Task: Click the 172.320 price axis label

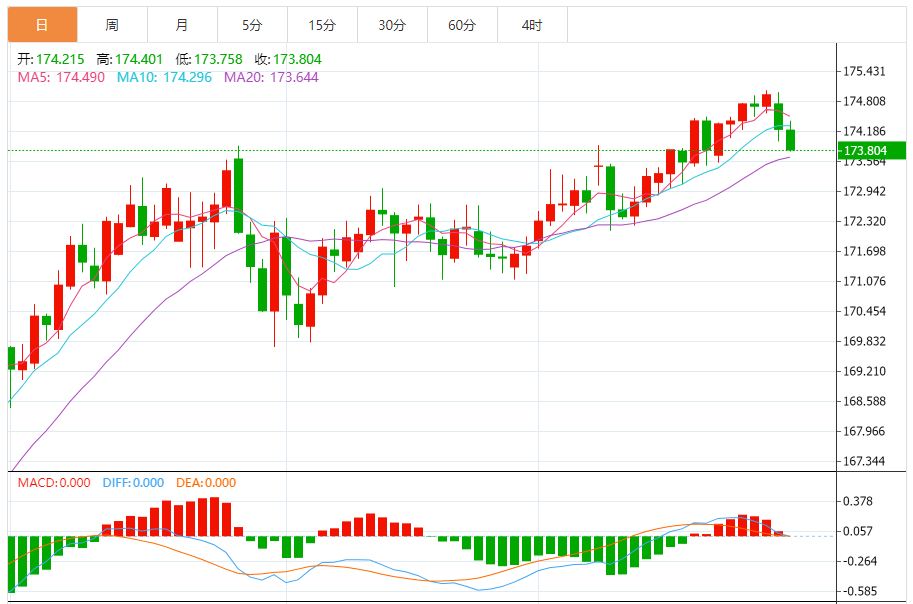Action: (x=865, y=221)
